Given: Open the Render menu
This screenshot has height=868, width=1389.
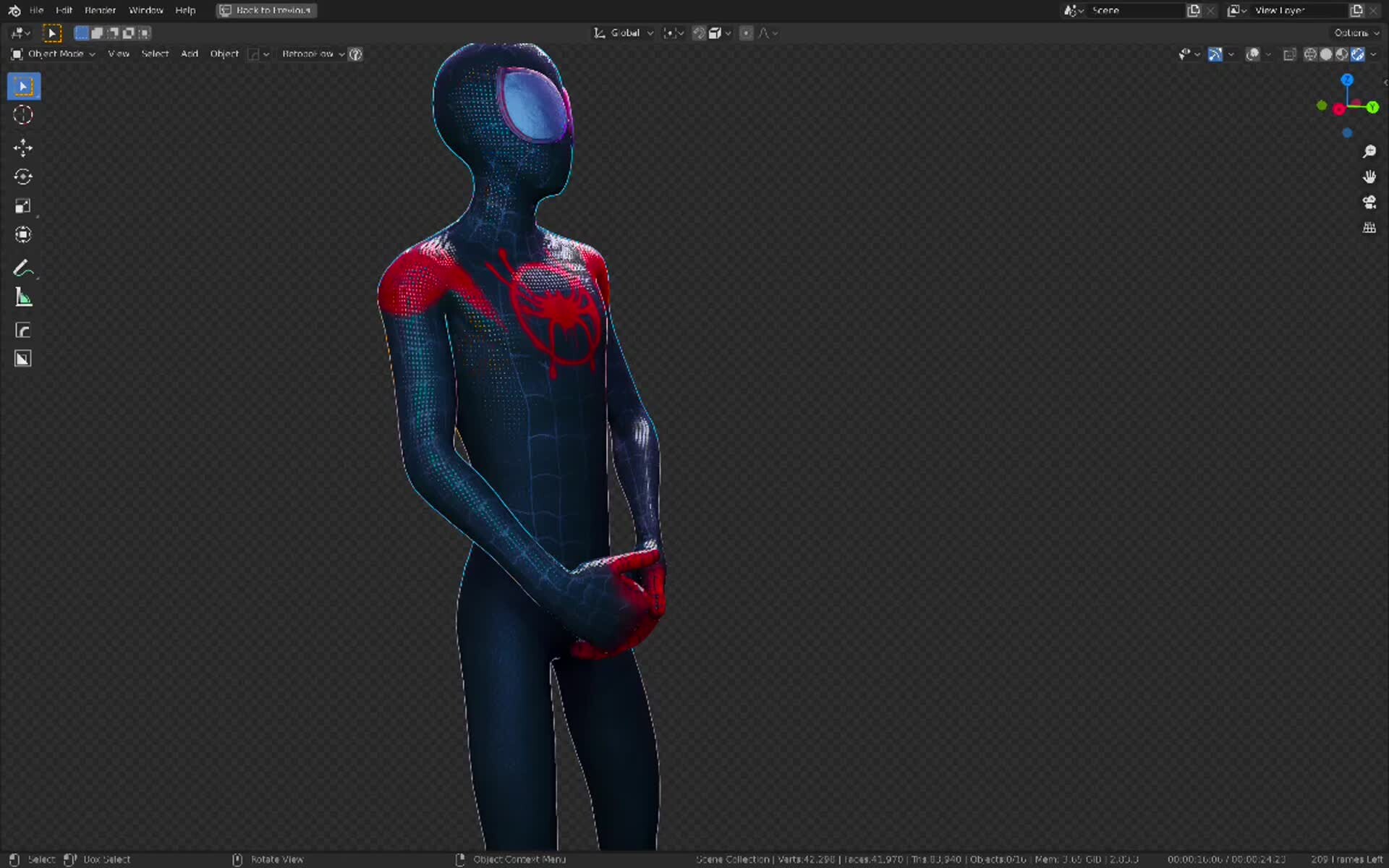Looking at the screenshot, I should [x=100, y=10].
